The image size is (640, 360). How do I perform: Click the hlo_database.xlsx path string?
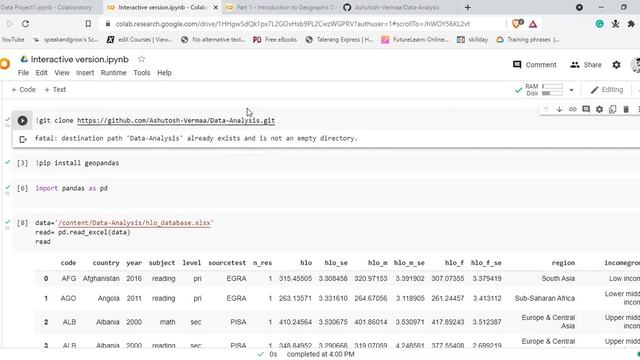pos(134,223)
